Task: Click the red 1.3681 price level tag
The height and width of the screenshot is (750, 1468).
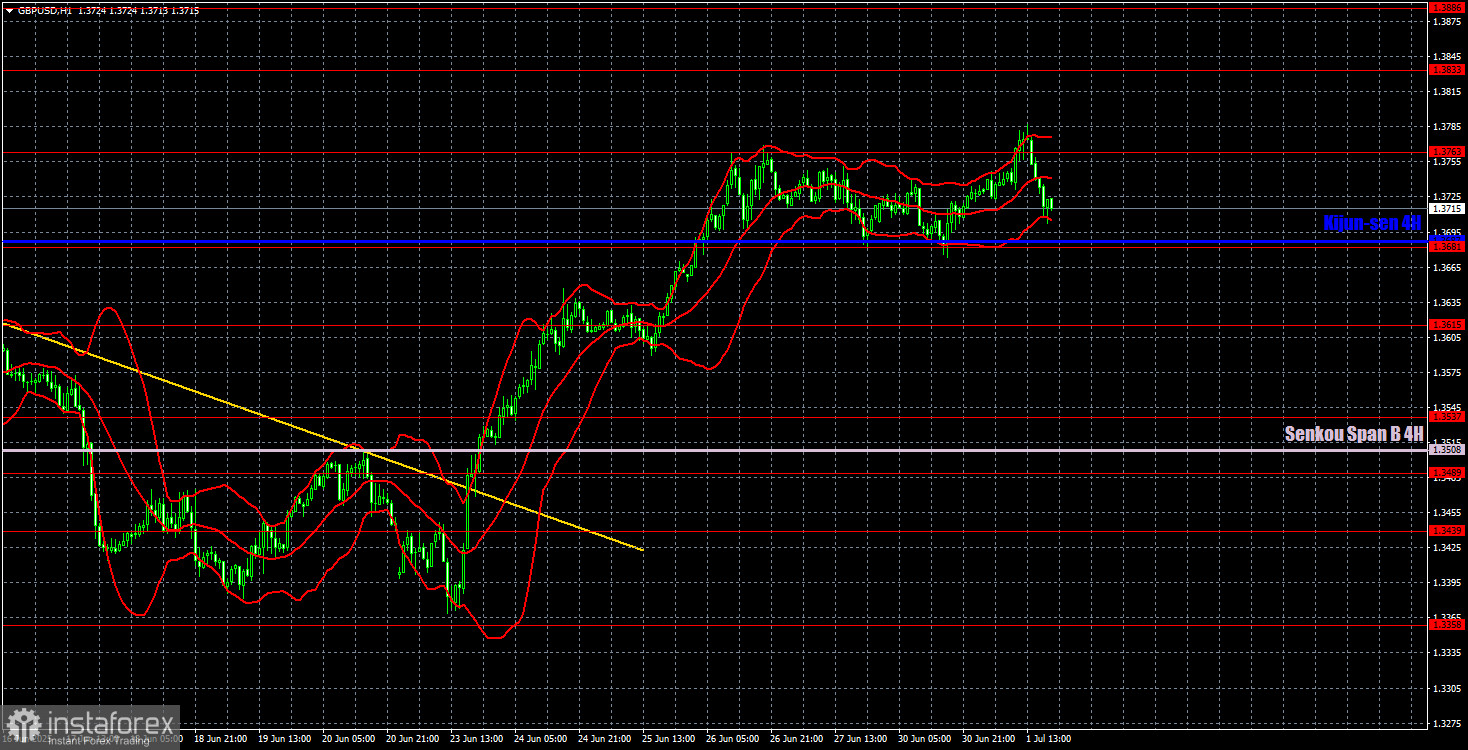Action: point(1447,247)
